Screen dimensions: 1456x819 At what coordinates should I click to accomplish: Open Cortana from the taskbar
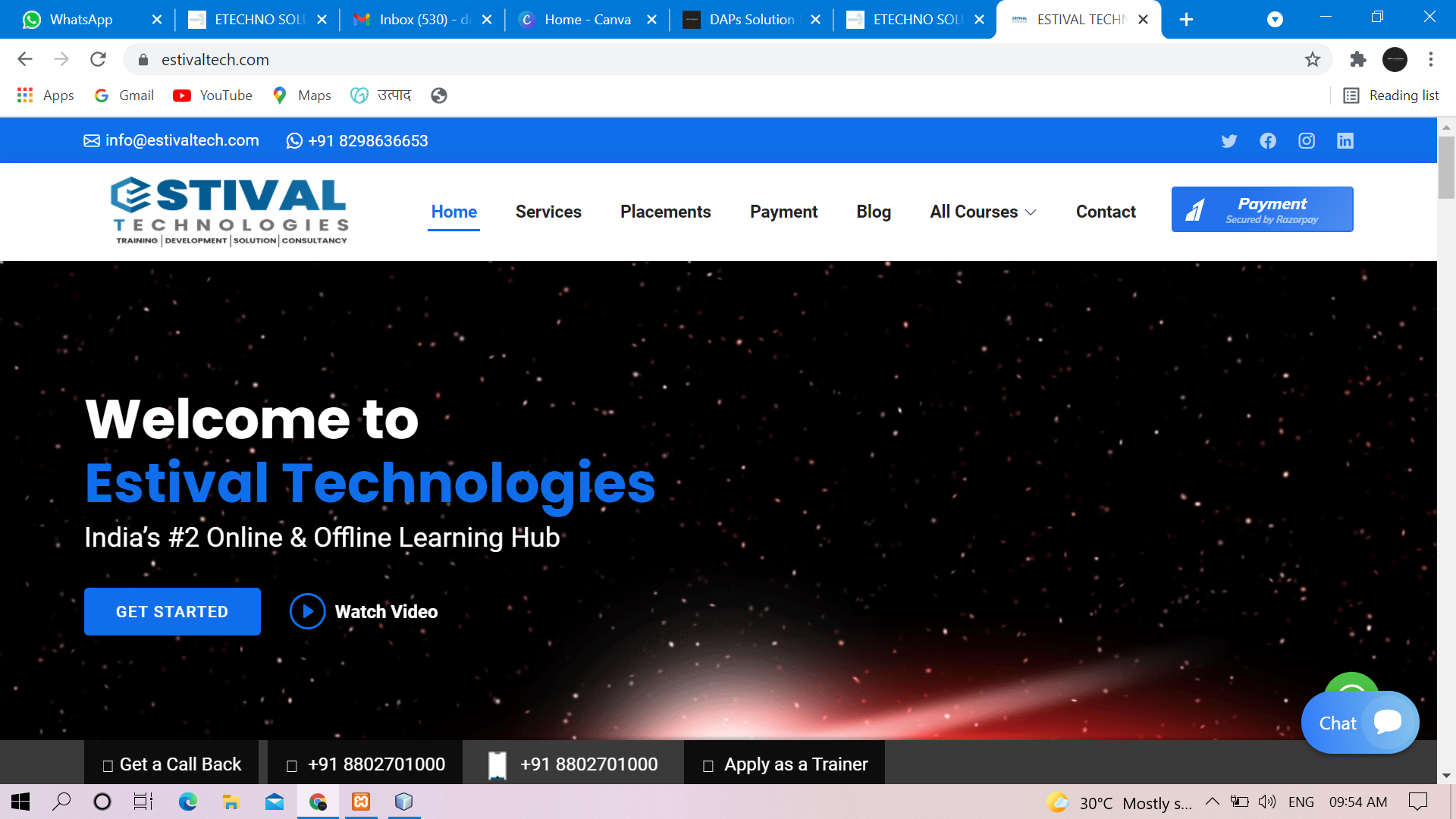pyautogui.click(x=102, y=802)
